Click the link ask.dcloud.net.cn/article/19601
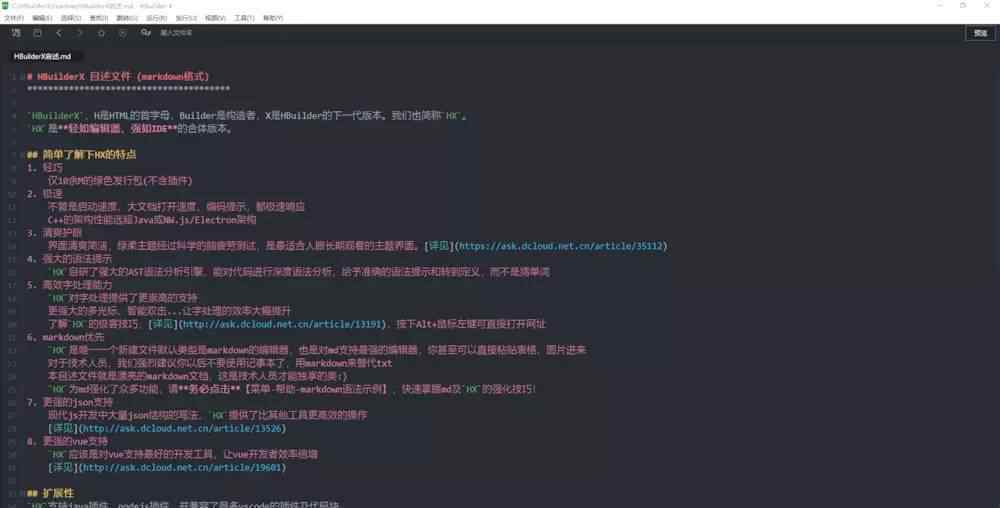 (182, 468)
